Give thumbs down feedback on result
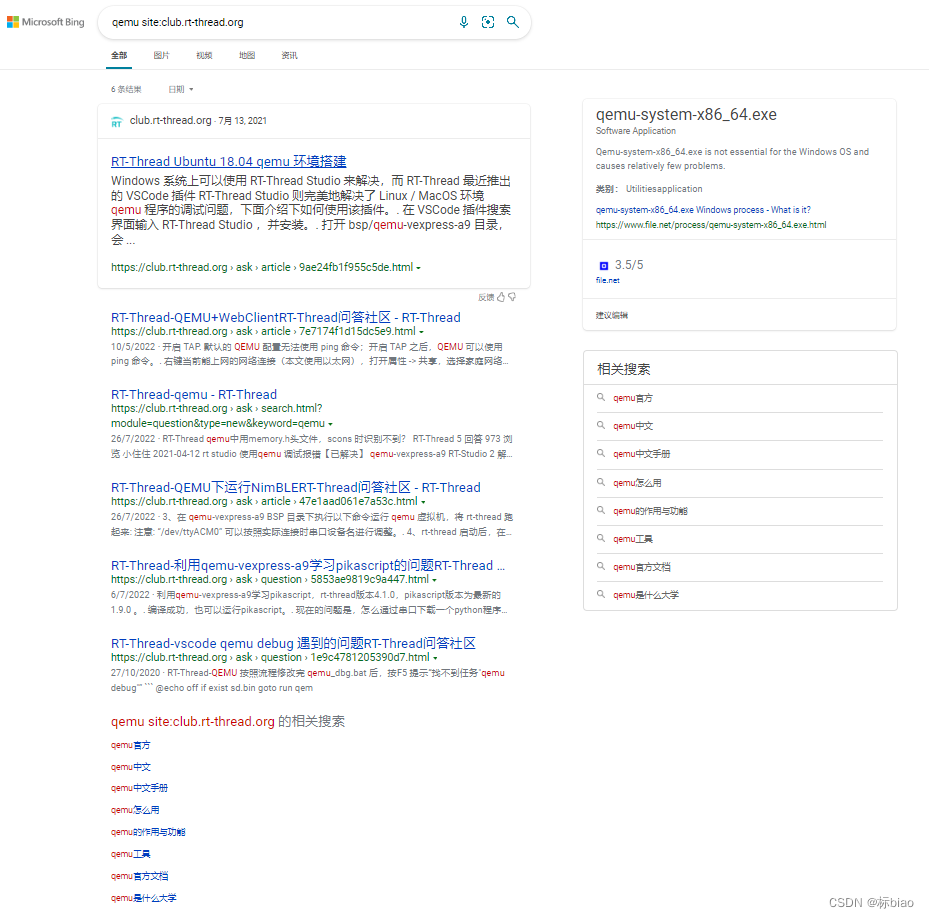The width and height of the screenshot is (929, 918). click(x=512, y=297)
